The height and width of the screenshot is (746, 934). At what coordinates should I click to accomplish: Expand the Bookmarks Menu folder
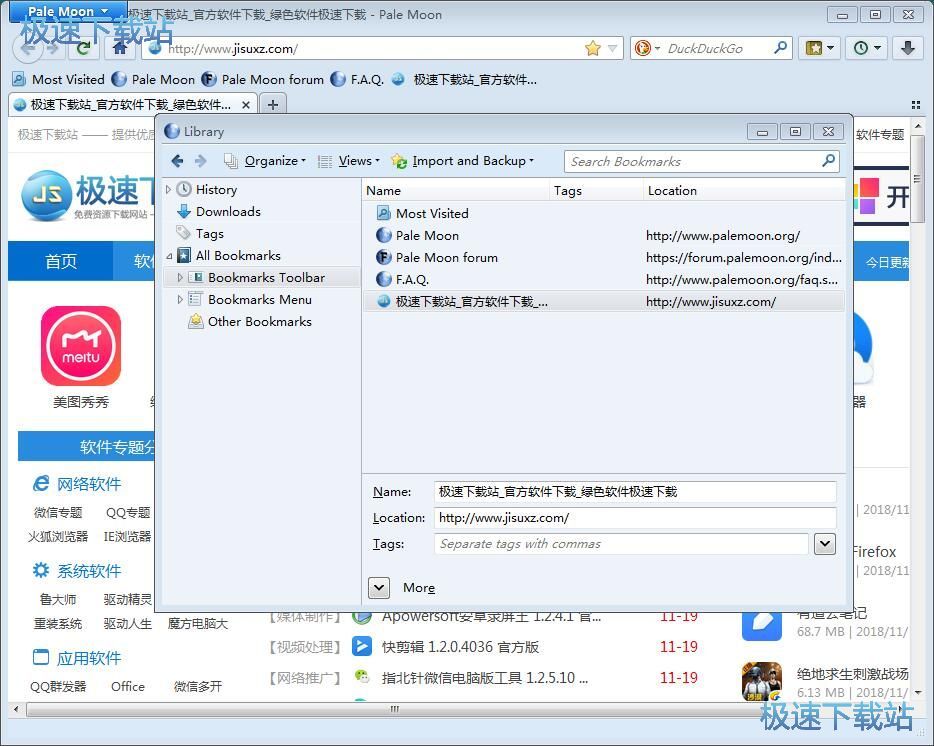(180, 300)
